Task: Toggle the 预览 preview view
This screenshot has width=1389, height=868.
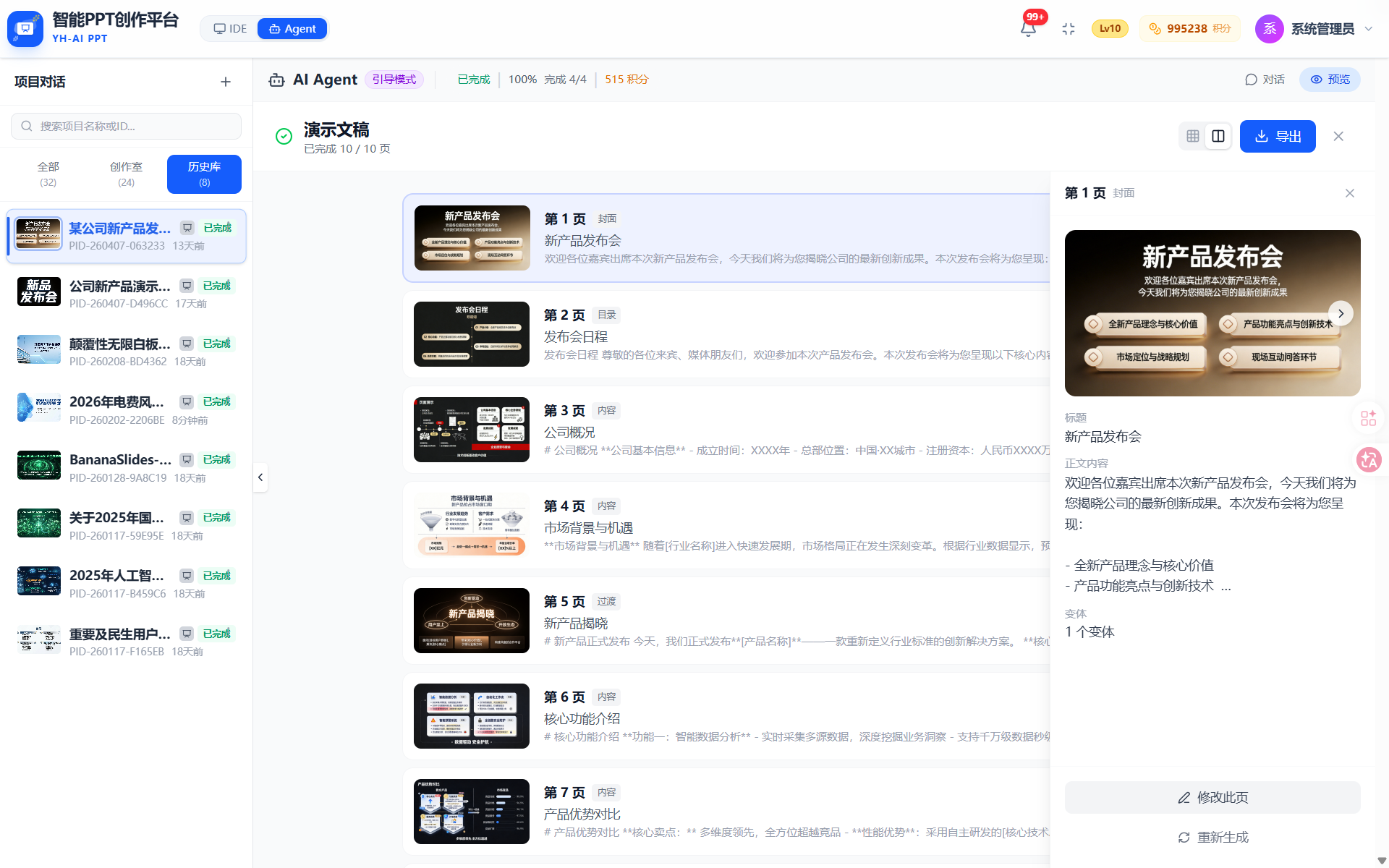Action: pos(1330,80)
